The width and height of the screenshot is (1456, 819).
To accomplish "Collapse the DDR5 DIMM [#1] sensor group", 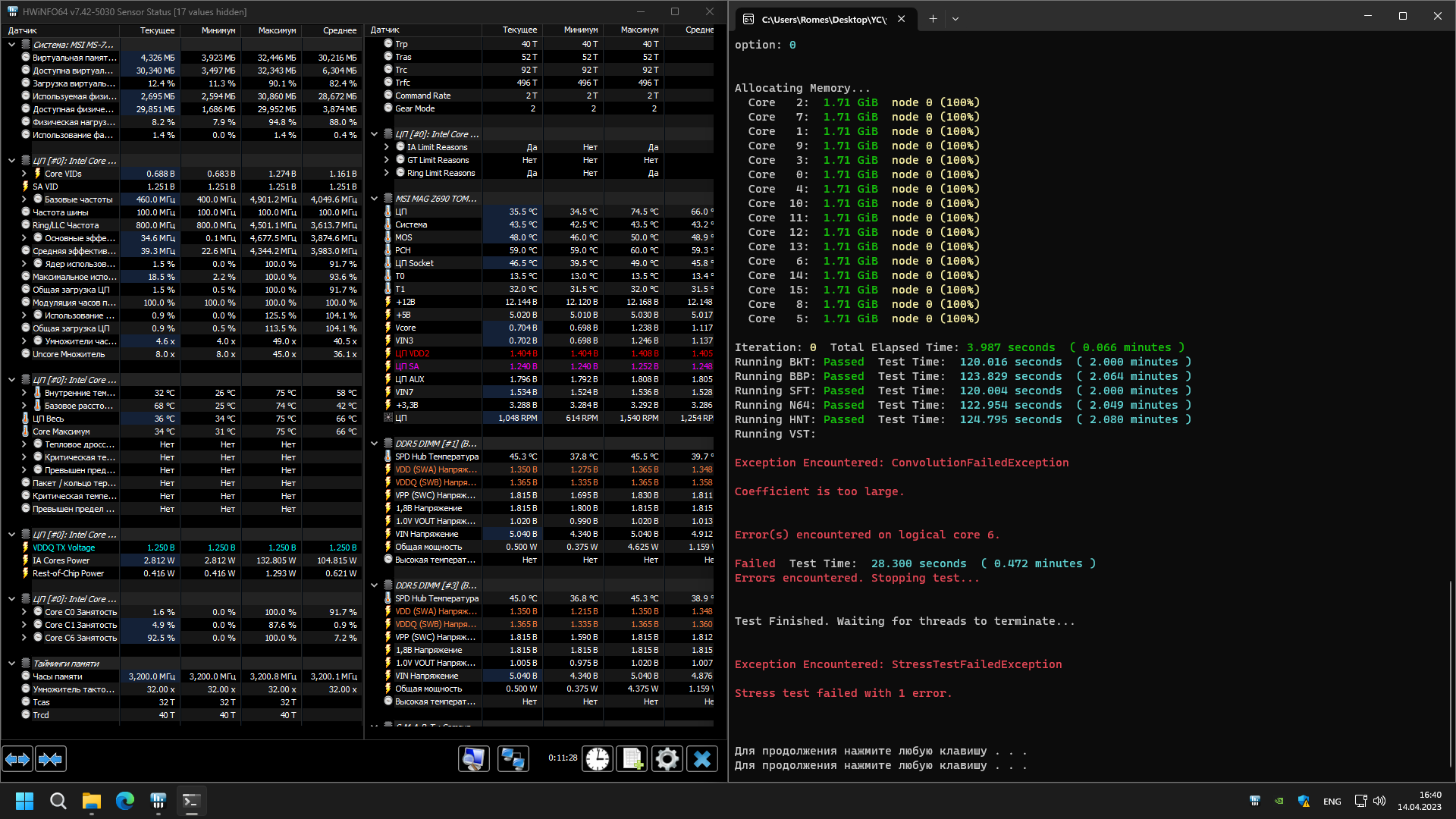I will tap(375, 444).
